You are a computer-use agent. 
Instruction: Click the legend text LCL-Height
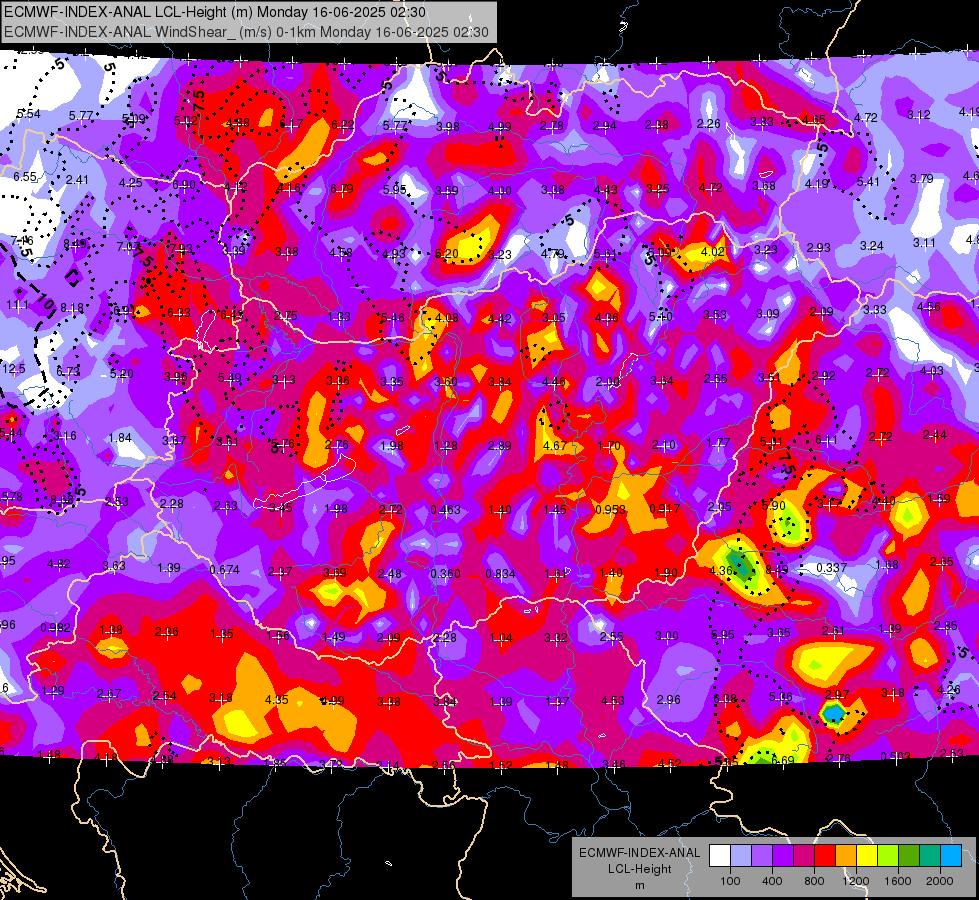pos(639,869)
